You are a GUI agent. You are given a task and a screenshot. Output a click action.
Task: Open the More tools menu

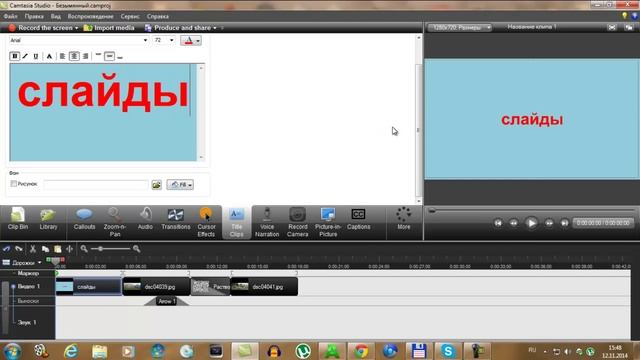pos(404,218)
